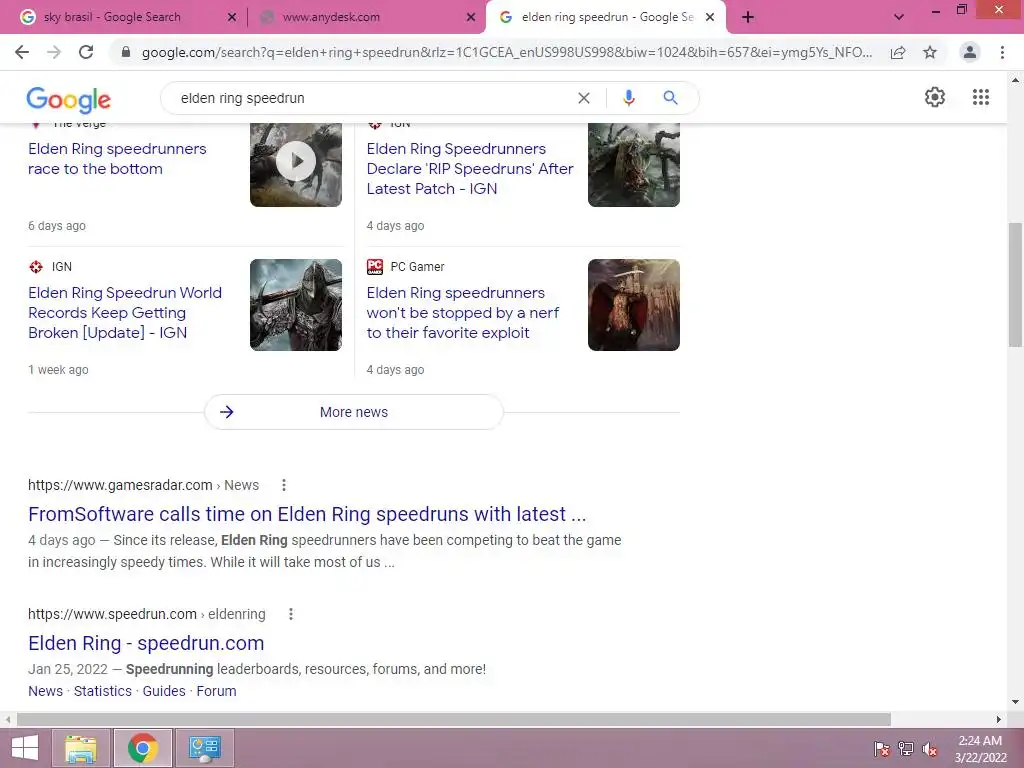Viewport: 1024px width, 768px height.
Task: Open options for gamesradar result
Action: point(283,485)
